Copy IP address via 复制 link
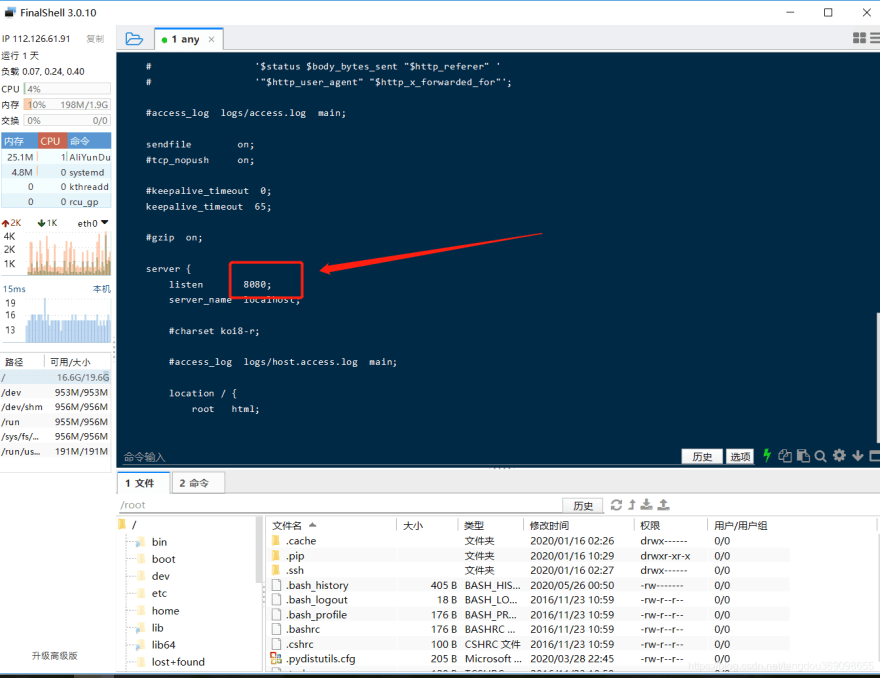Image resolution: width=880 pixels, height=678 pixels. click(95, 39)
